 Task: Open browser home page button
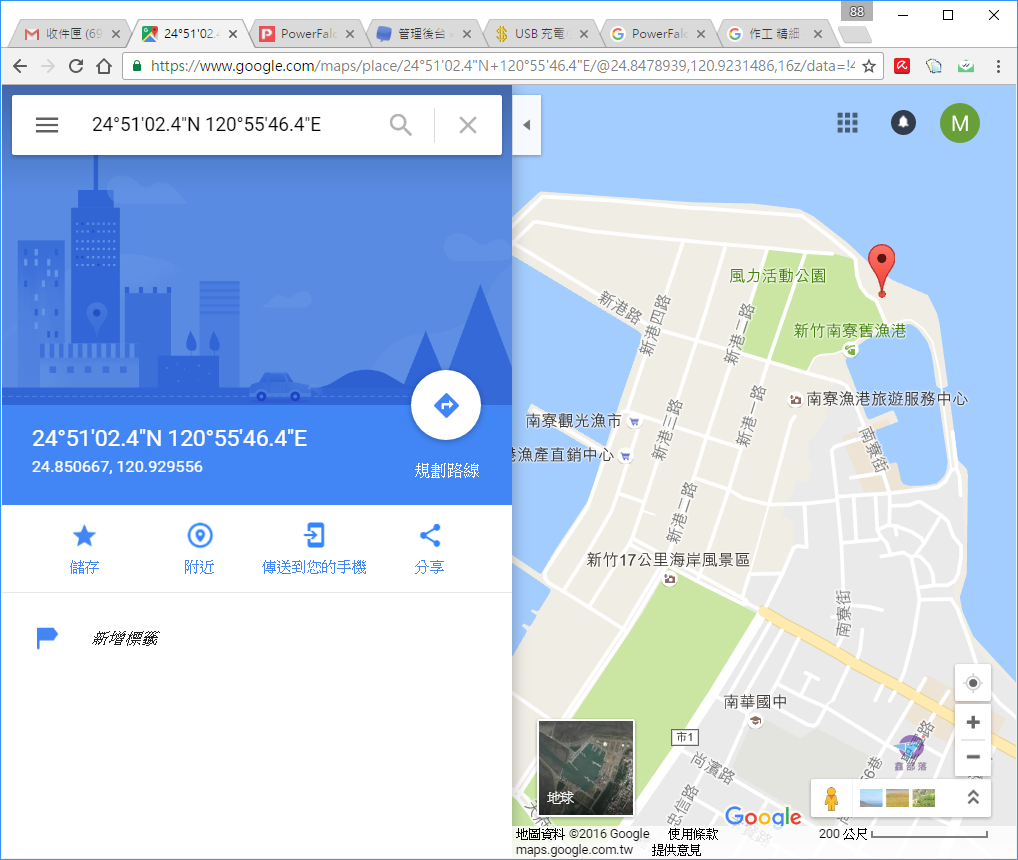click(104, 66)
